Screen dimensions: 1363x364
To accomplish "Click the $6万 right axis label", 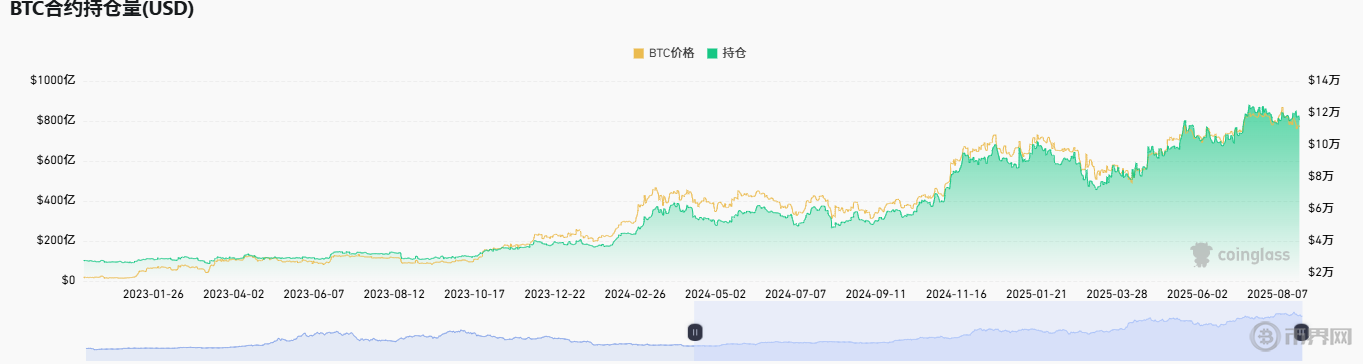I will [x=1320, y=208].
